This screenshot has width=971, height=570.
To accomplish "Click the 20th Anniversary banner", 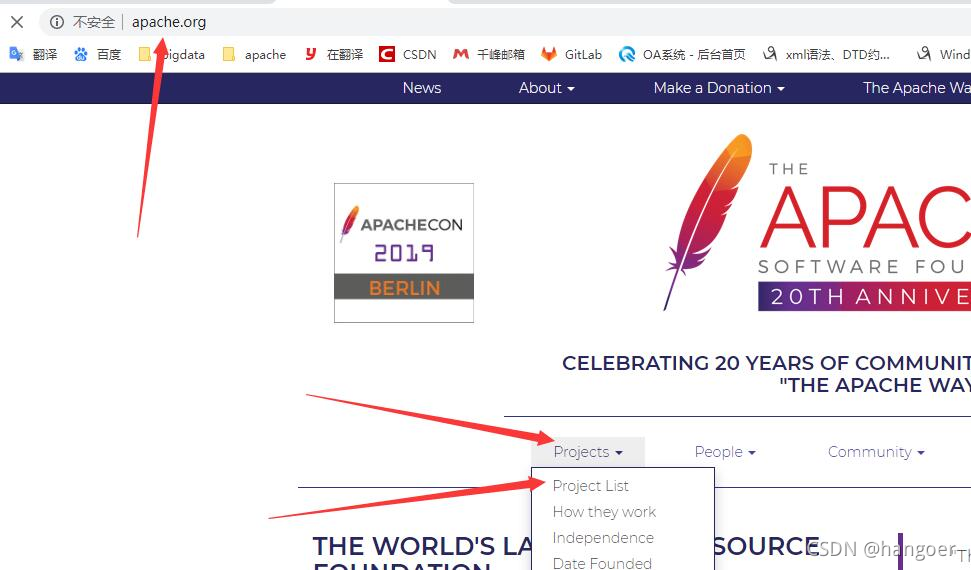I will [864, 296].
